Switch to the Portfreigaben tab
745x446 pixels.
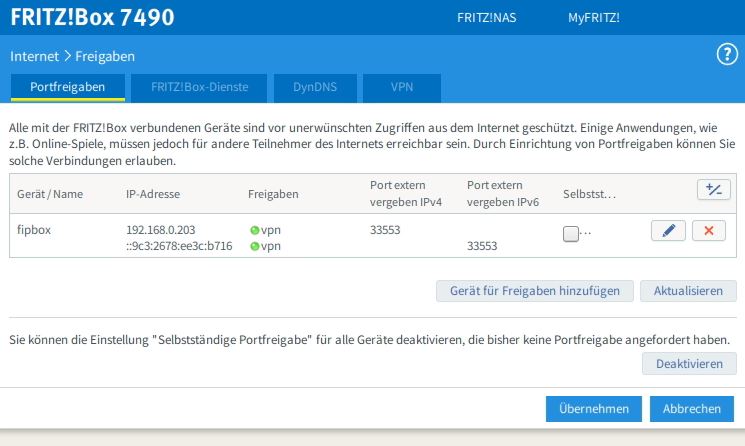68,87
